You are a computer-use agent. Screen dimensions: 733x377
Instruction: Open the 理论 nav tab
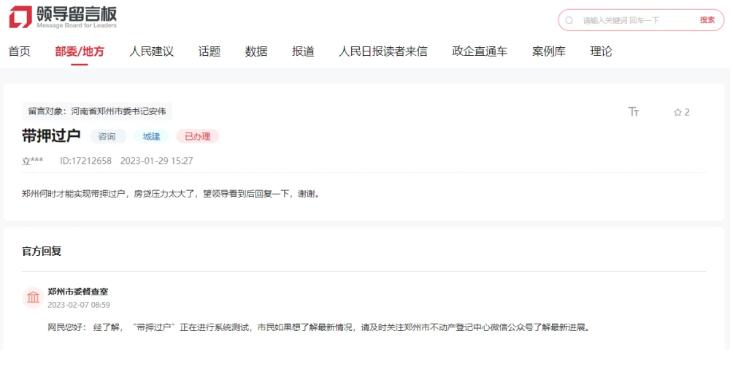[x=601, y=51]
